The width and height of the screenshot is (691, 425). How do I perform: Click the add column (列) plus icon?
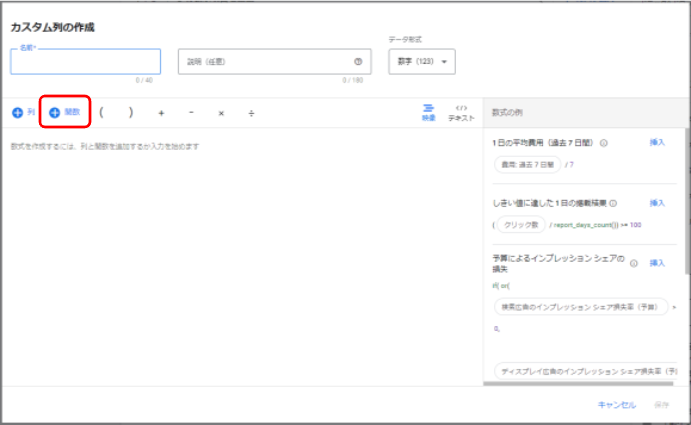pos(17,113)
